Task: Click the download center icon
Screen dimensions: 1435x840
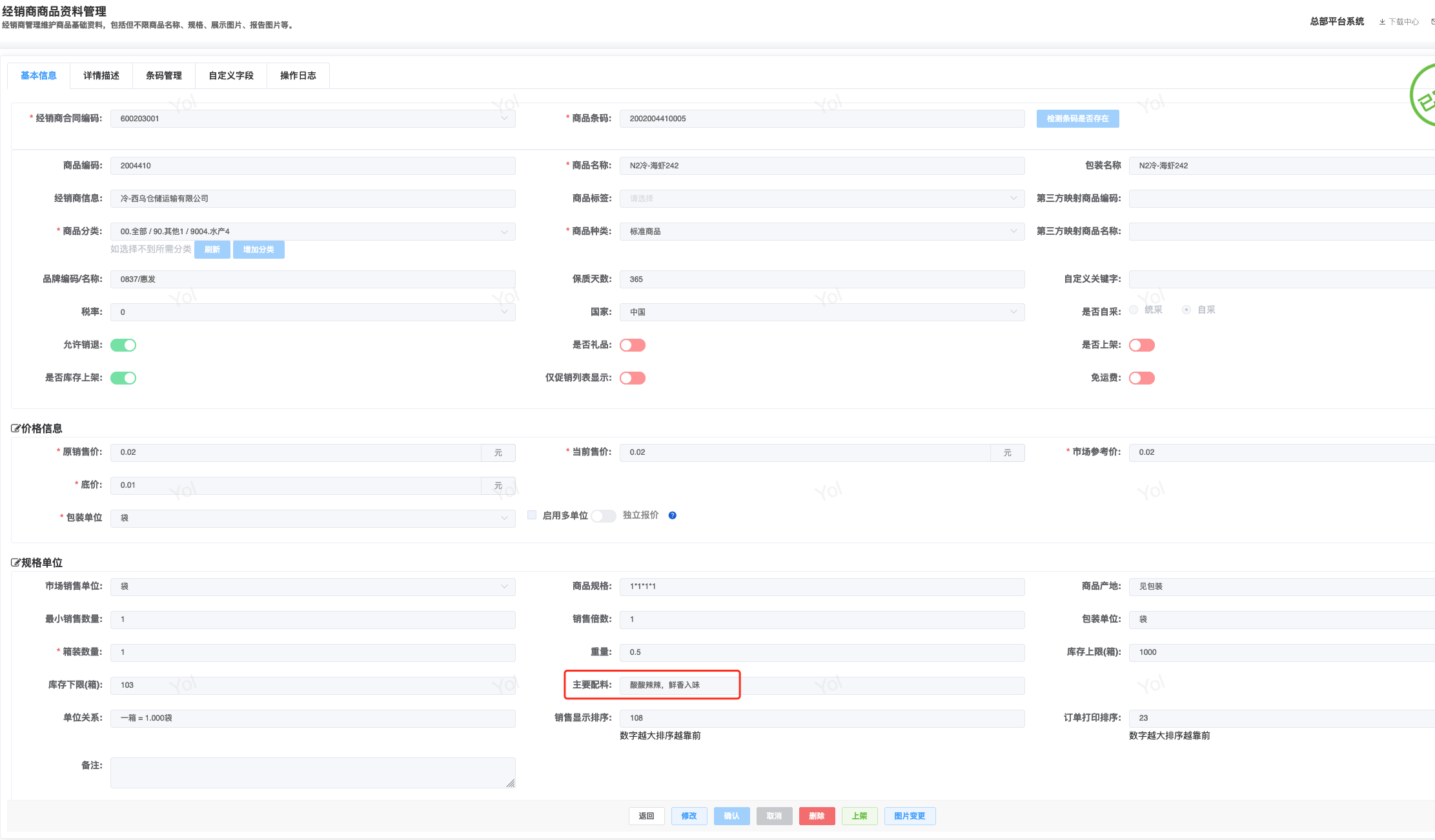Action: click(x=1382, y=22)
